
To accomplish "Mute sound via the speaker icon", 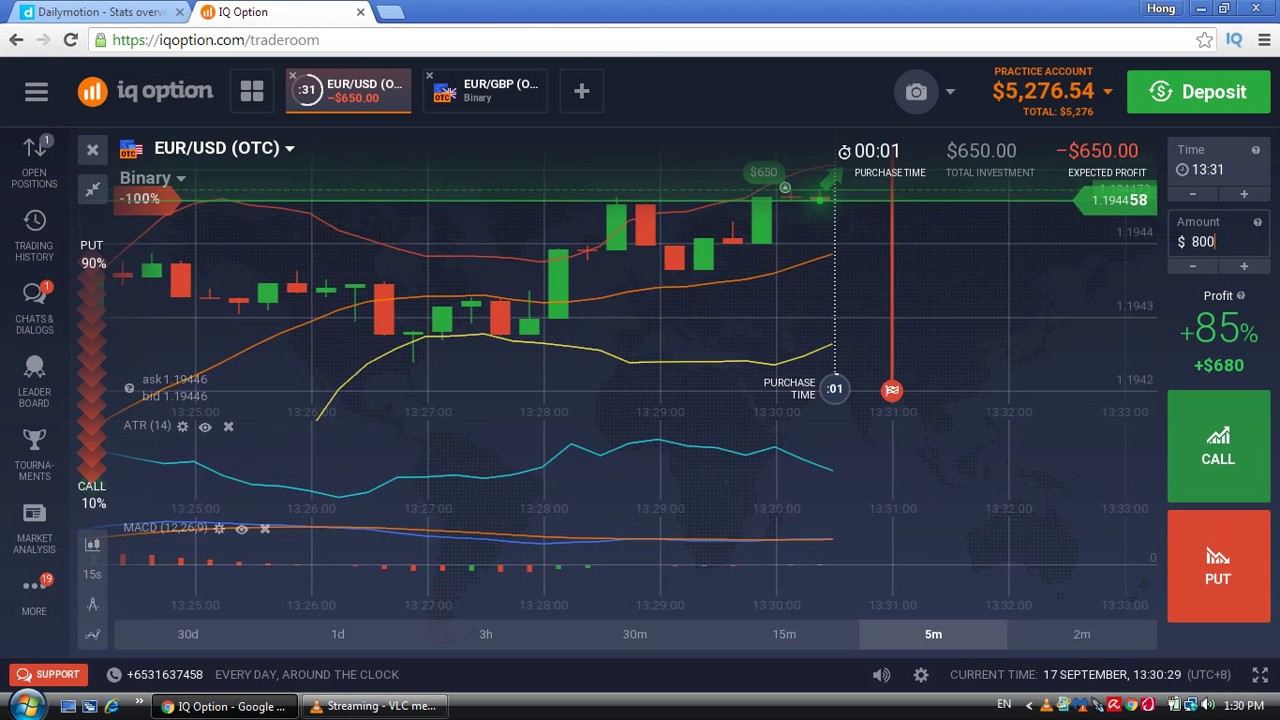I will coord(881,675).
